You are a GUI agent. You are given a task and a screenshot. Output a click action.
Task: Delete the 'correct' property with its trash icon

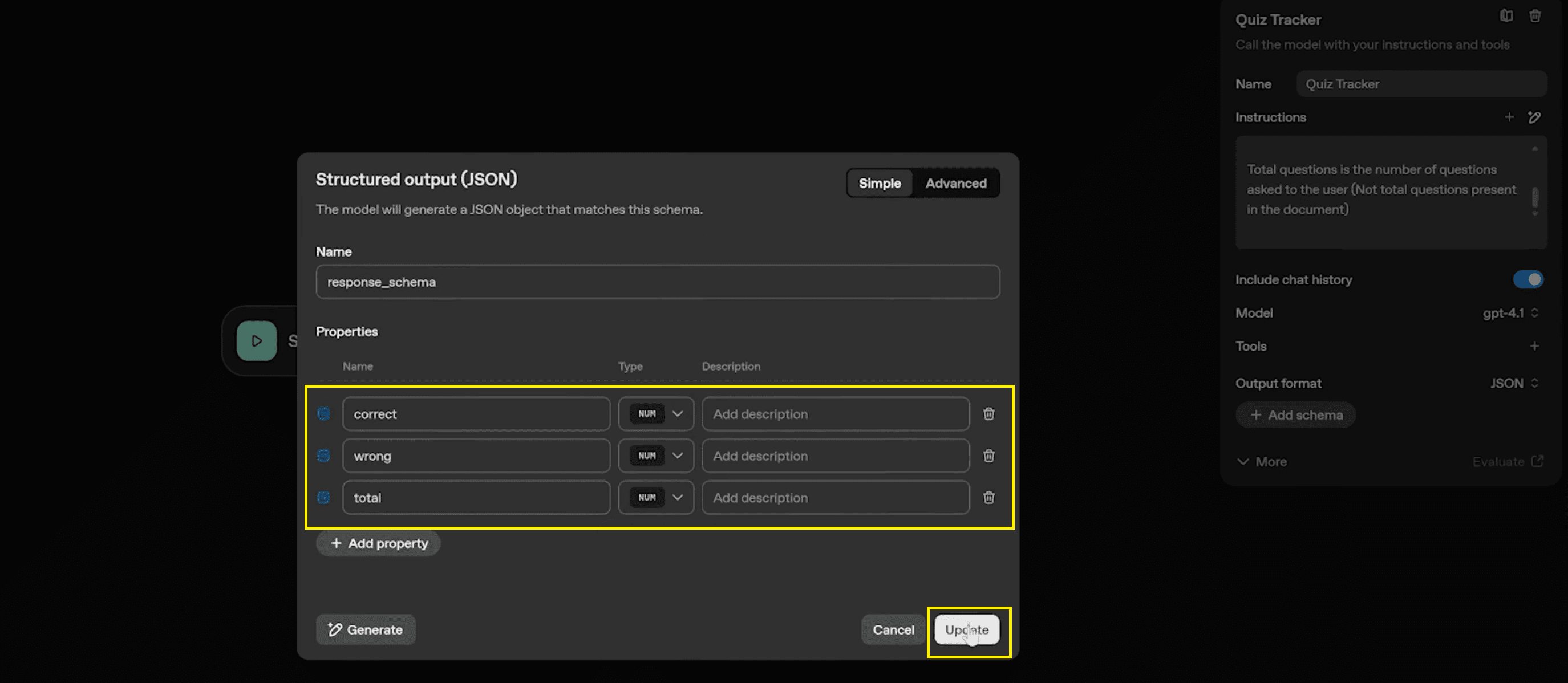tap(988, 413)
